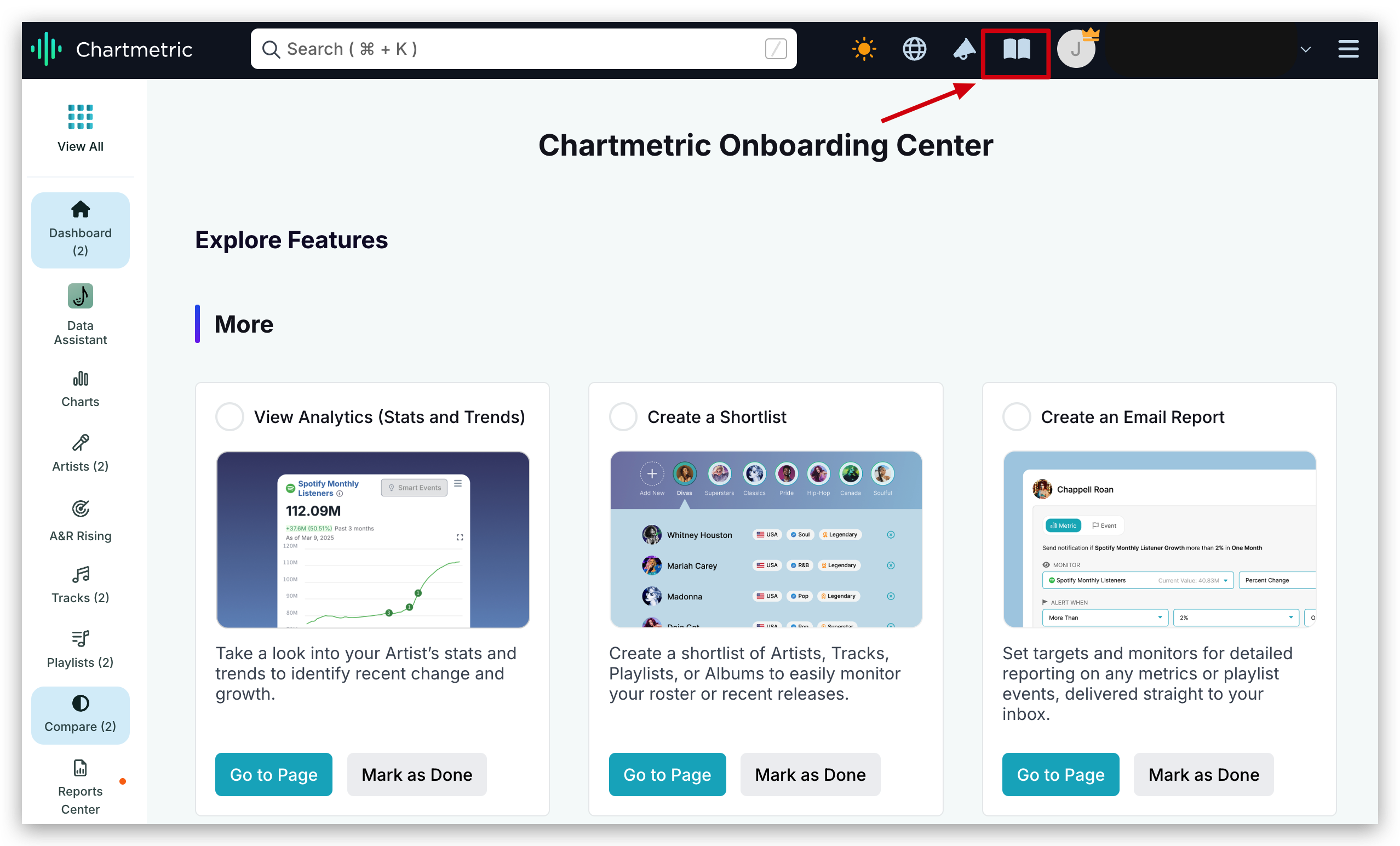Open the Charts sidebar icon

click(x=80, y=390)
